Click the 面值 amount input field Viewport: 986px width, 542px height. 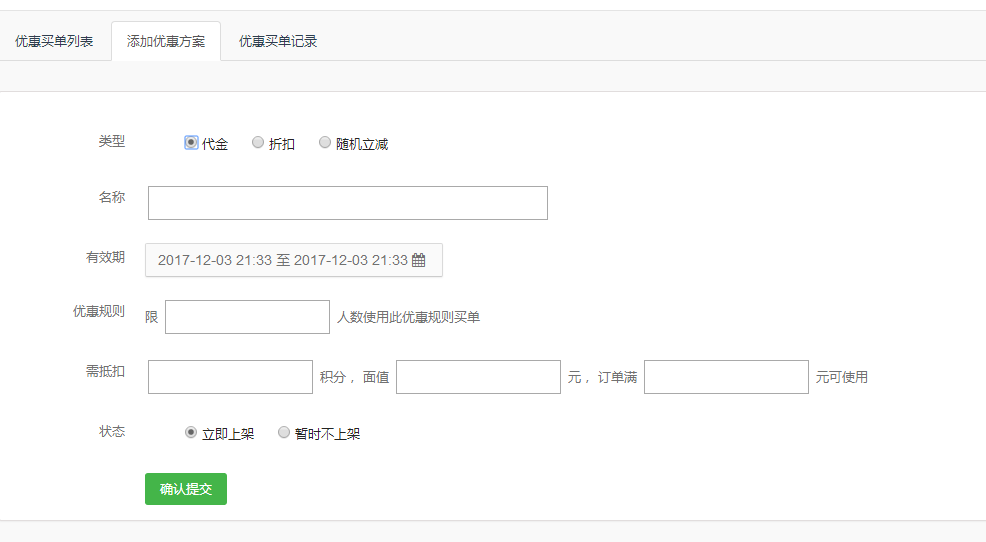[478, 377]
